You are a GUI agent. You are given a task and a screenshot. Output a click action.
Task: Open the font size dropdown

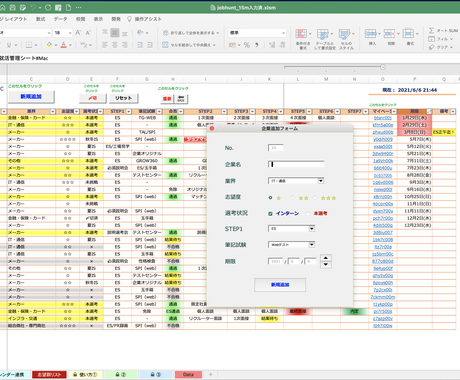tap(70, 33)
